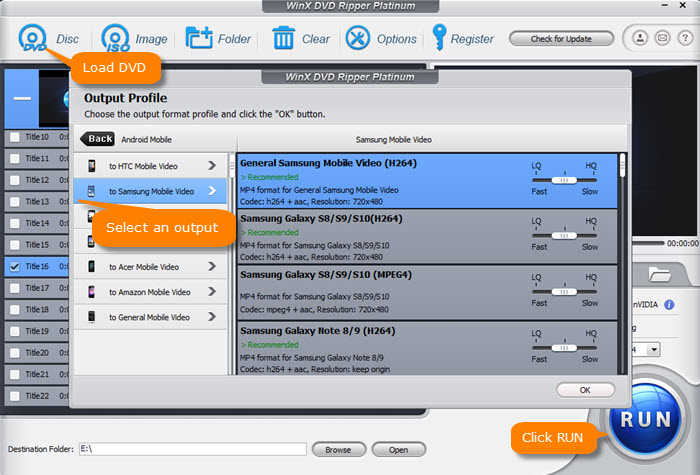This screenshot has width=700, height=475.
Task: Check the Title11 checkbox
Action: tap(15, 158)
